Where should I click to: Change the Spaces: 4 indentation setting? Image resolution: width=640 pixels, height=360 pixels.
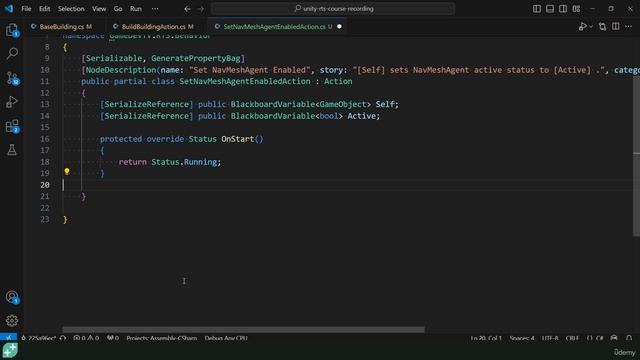(x=522, y=338)
